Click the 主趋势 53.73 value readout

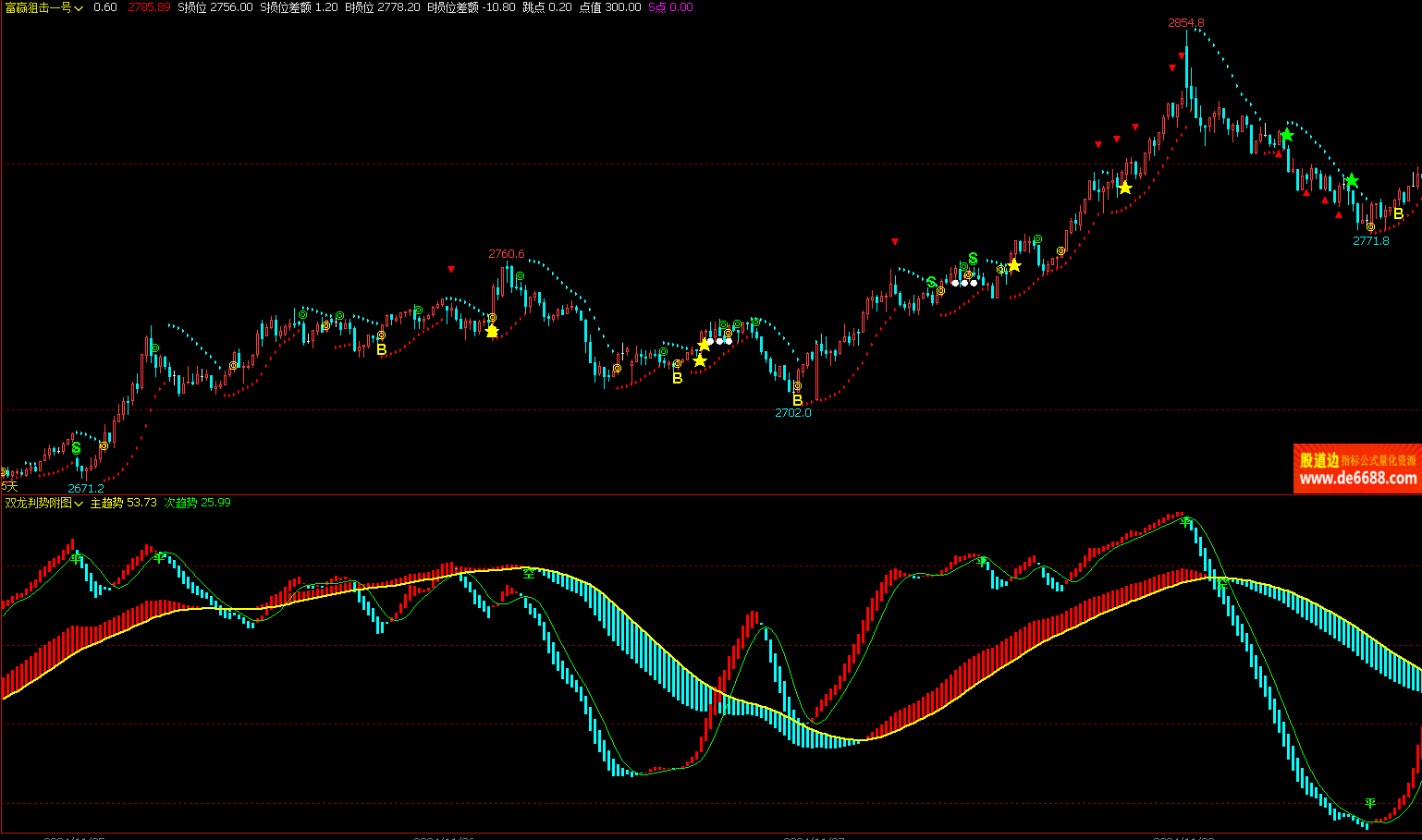[x=123, y=503]
